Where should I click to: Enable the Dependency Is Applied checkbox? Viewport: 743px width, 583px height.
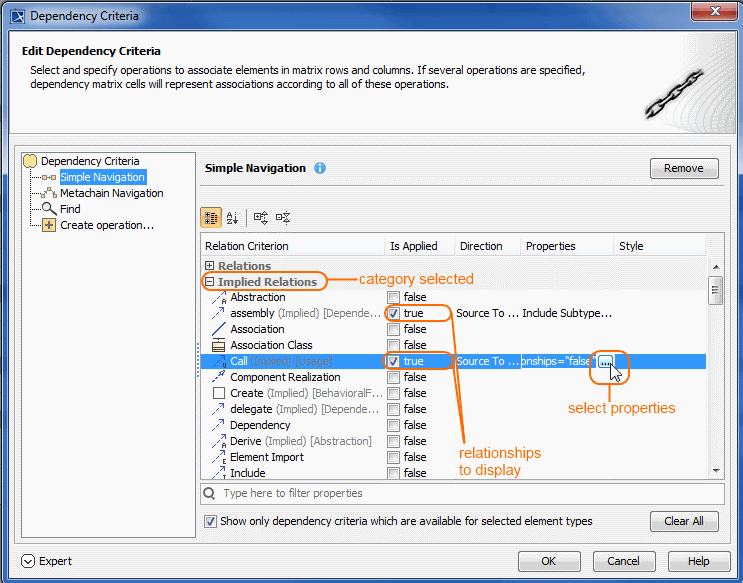tap(393, 425)
